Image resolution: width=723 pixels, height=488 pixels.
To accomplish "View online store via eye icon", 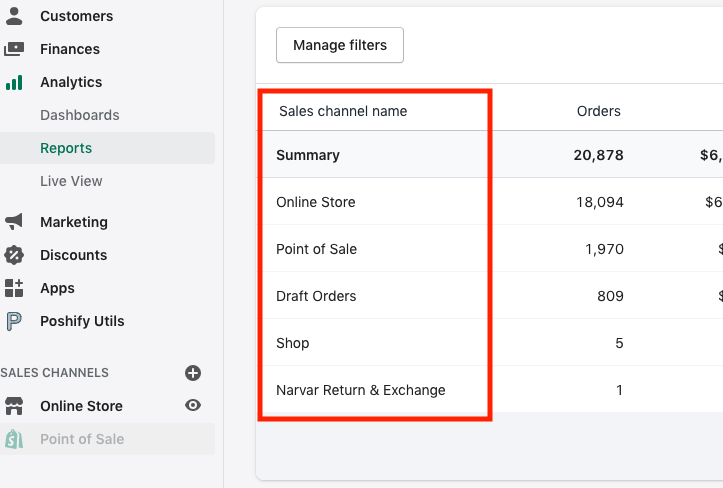I will click(x=193, y=406).
